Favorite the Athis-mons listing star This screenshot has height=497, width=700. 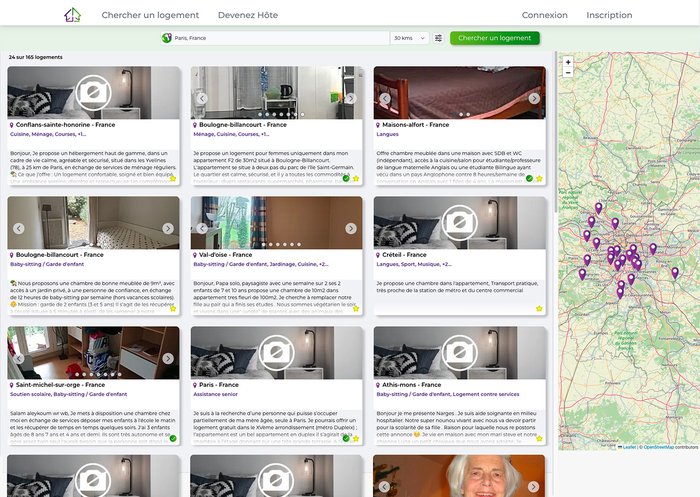pyautogui.click(x=539, y=439)
